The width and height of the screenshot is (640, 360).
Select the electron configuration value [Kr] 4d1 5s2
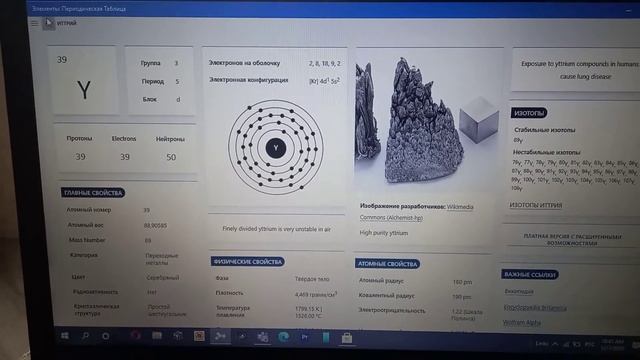[324, 81]
